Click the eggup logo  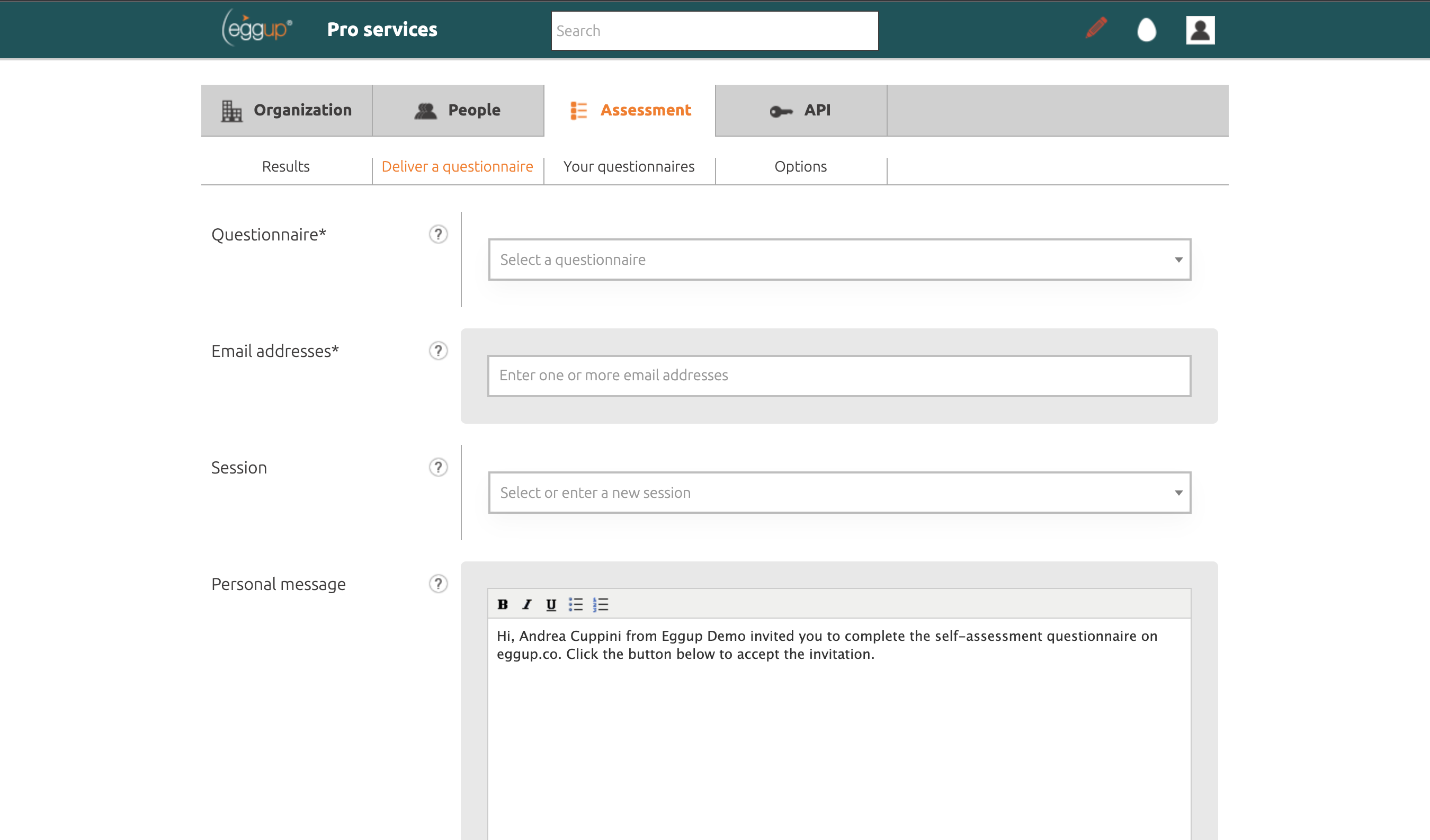coord(257,29)
